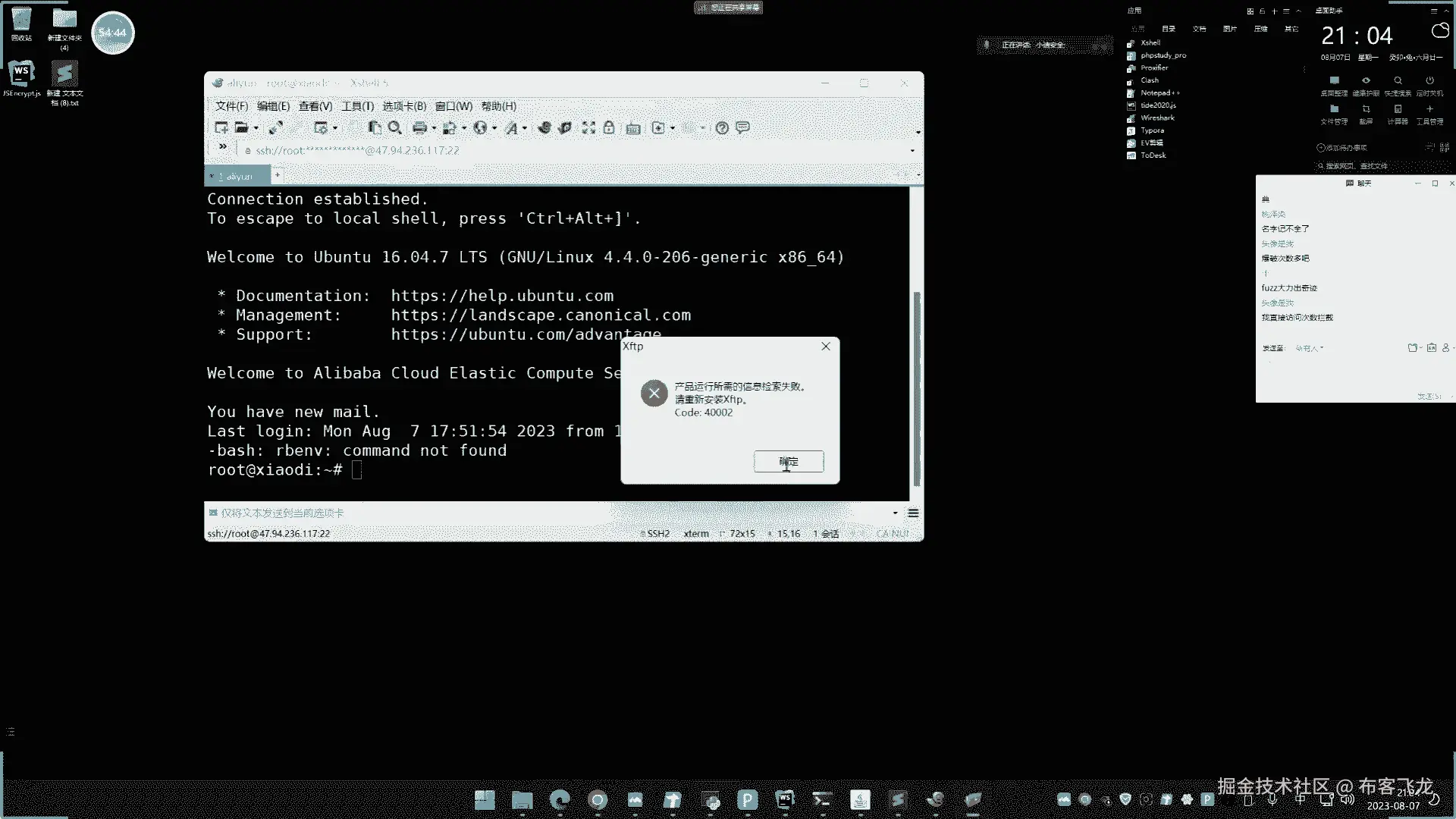Open the 文件(F) menu
The image size is (1456, 819).
pos(231,106)
